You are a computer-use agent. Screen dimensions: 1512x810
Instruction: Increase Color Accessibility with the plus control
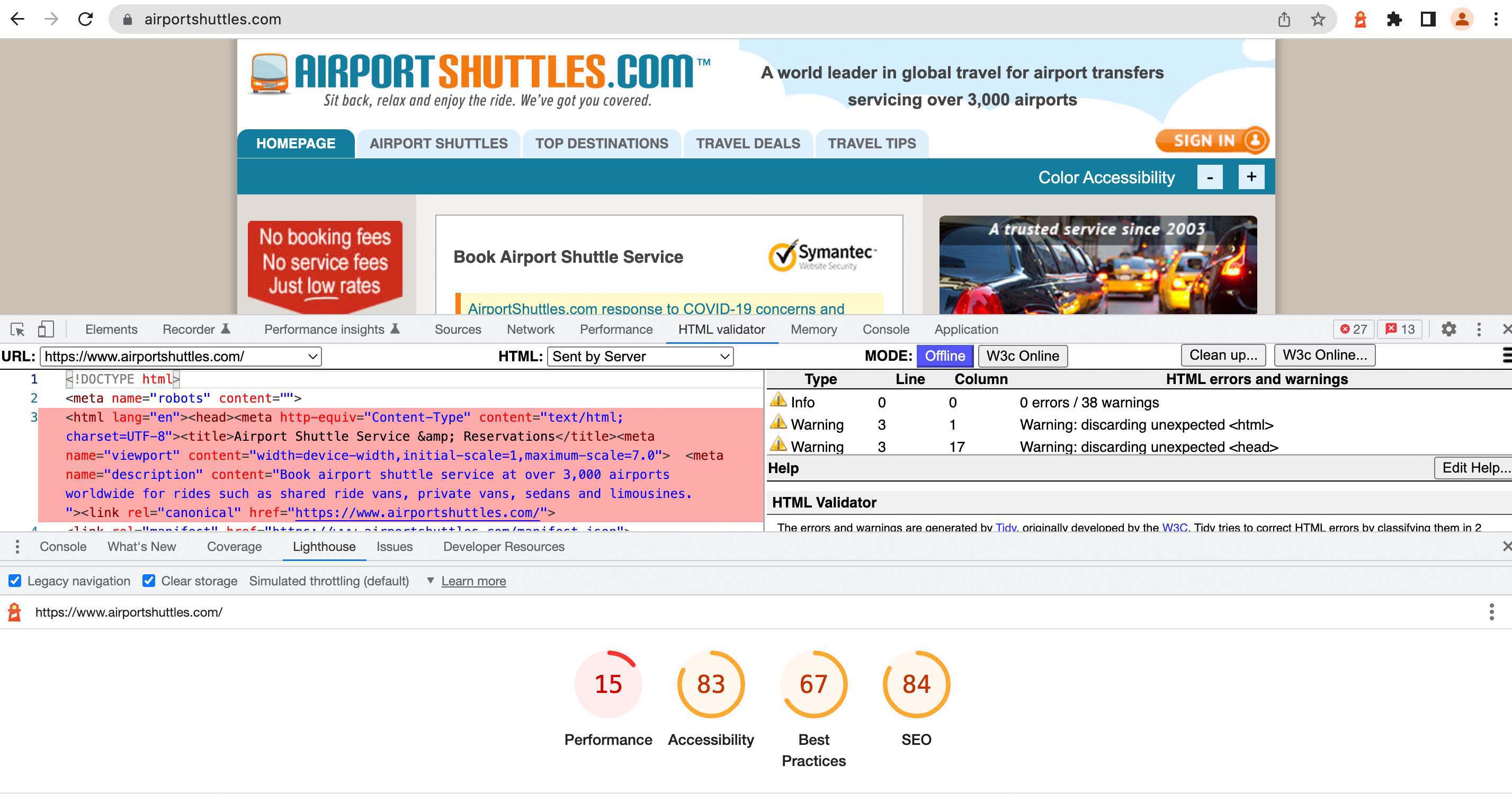pyautogui.click(x=1251, y=176)
